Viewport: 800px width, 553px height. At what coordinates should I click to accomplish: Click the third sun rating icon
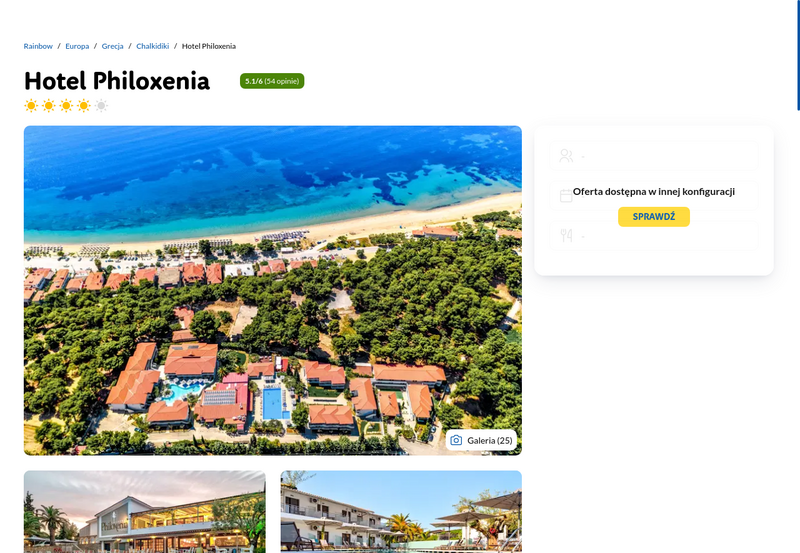click(66, 106)
